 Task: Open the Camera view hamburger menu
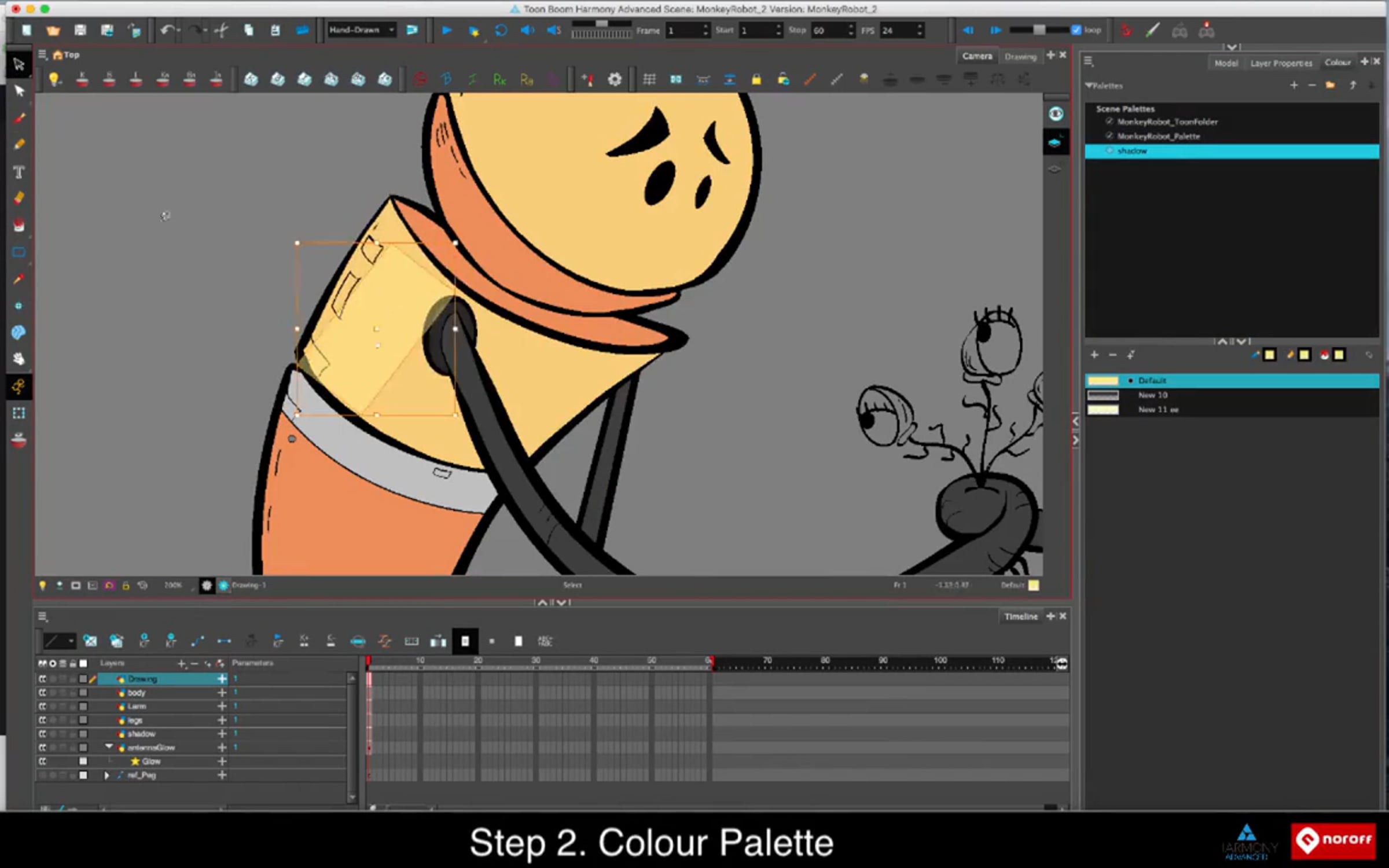42,55
